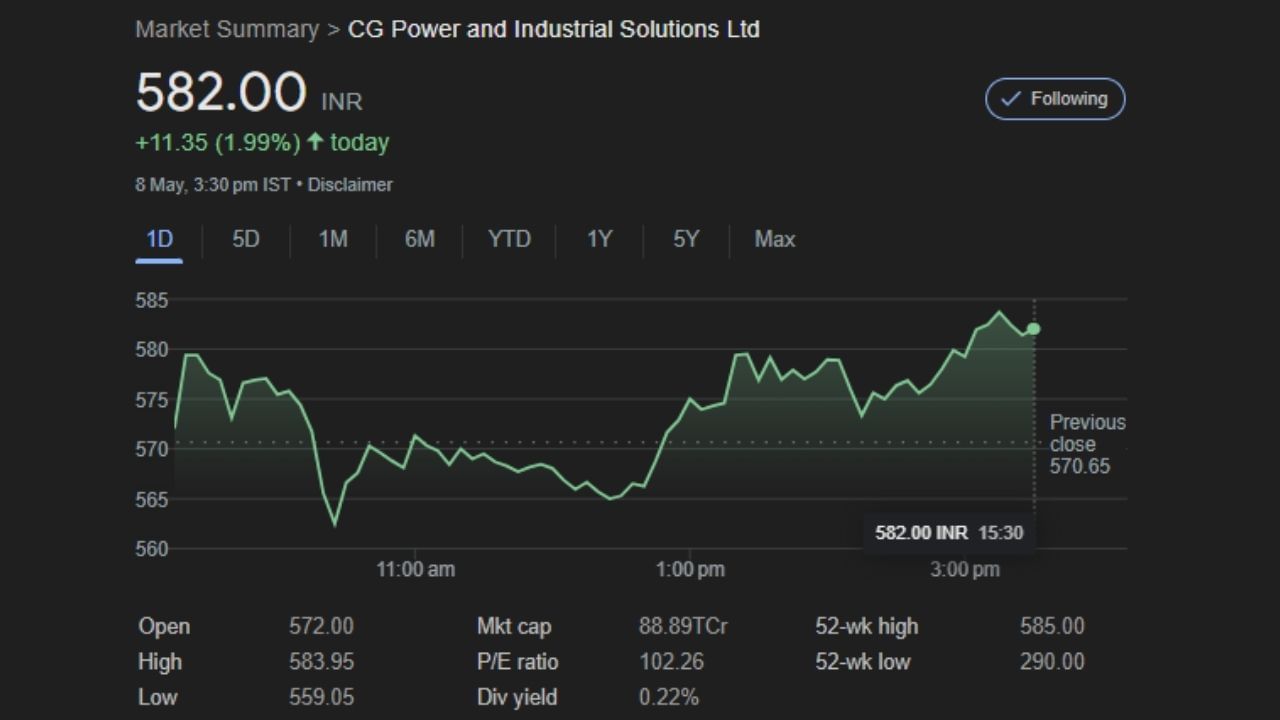Click the 8 May, 3:30 pm IST timestamp

(x=213, y=185)
